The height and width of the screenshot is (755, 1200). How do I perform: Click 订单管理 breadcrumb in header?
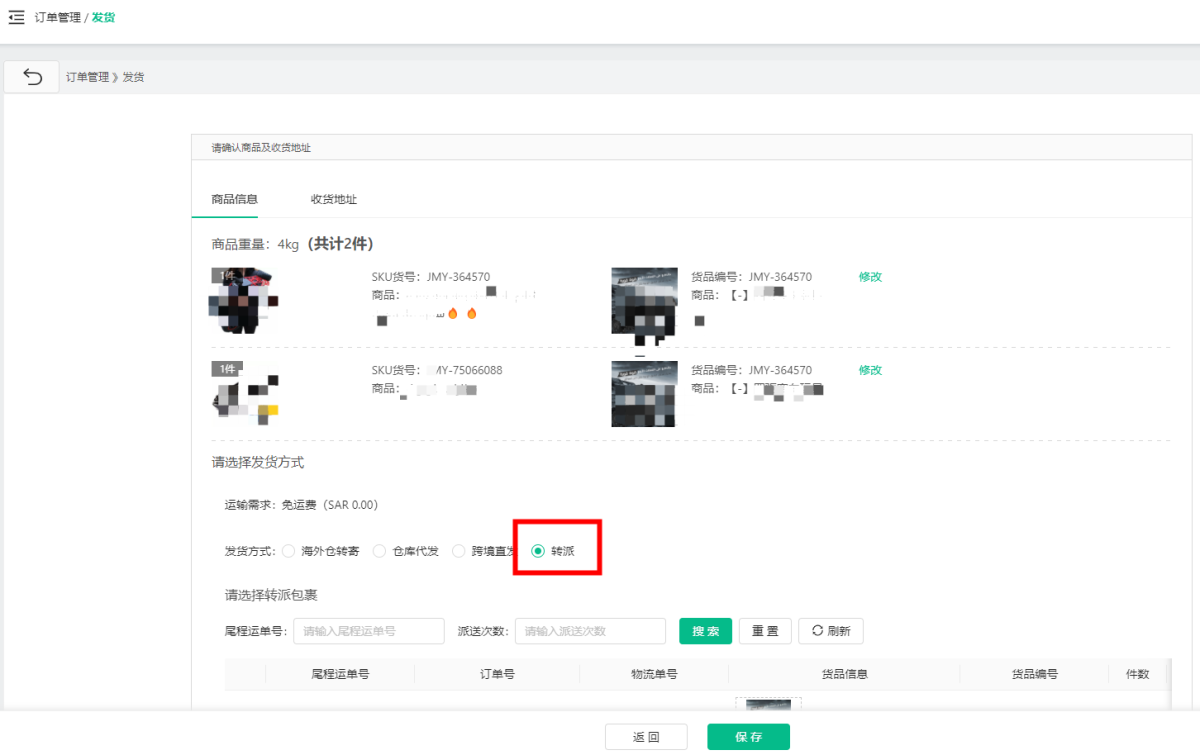pyautogui.click(x=58, y=17)
